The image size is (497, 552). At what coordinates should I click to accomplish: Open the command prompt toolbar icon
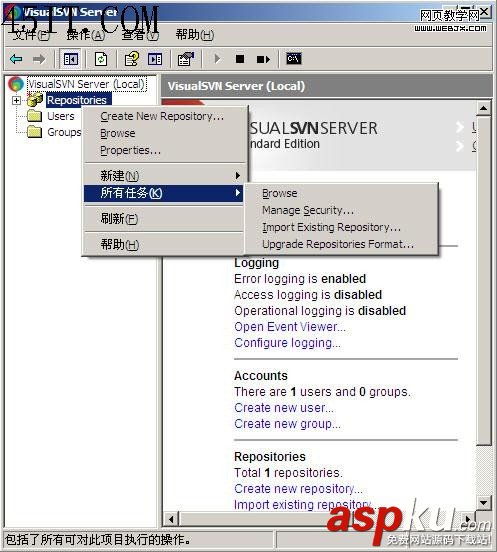[x=294, y=58]
